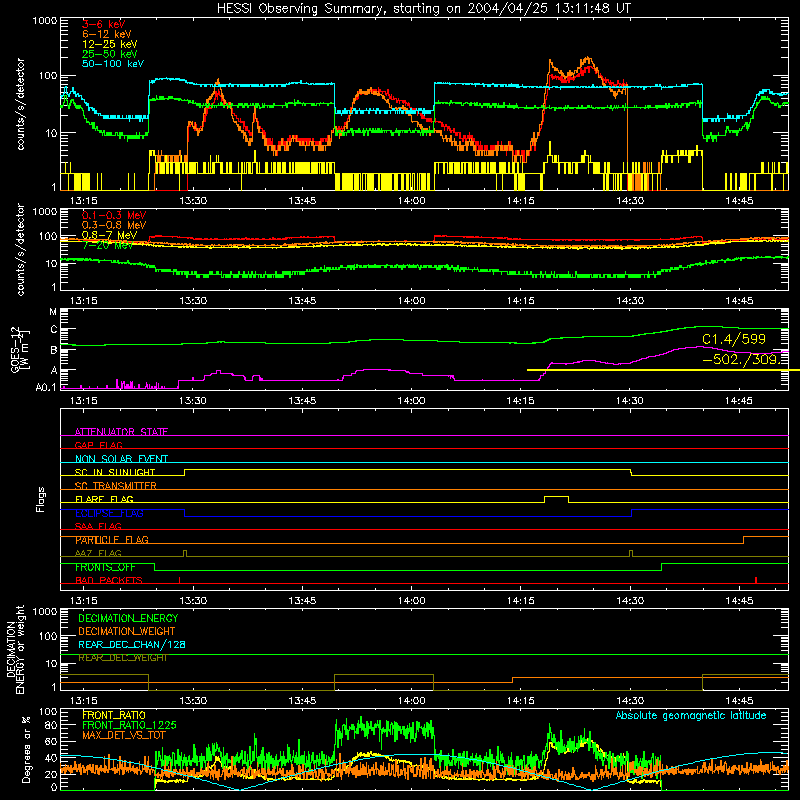Image resolution: width=800 pixels, height=800 pixels.
Task: Click 14:30 tick label under Flags panel
Action: pos(630,601)
